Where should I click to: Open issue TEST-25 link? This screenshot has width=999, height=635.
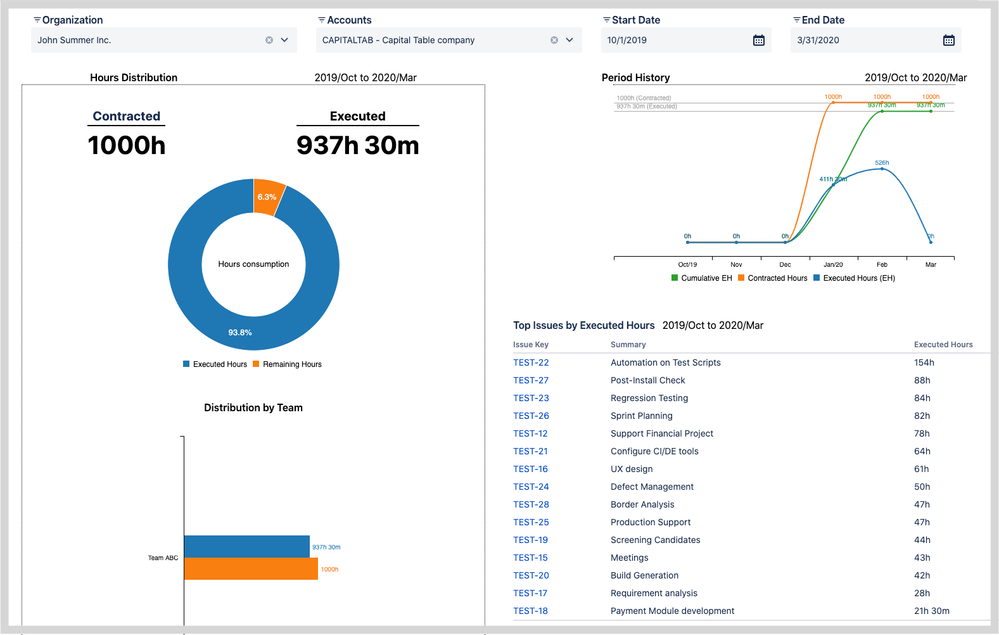point(531,523)
